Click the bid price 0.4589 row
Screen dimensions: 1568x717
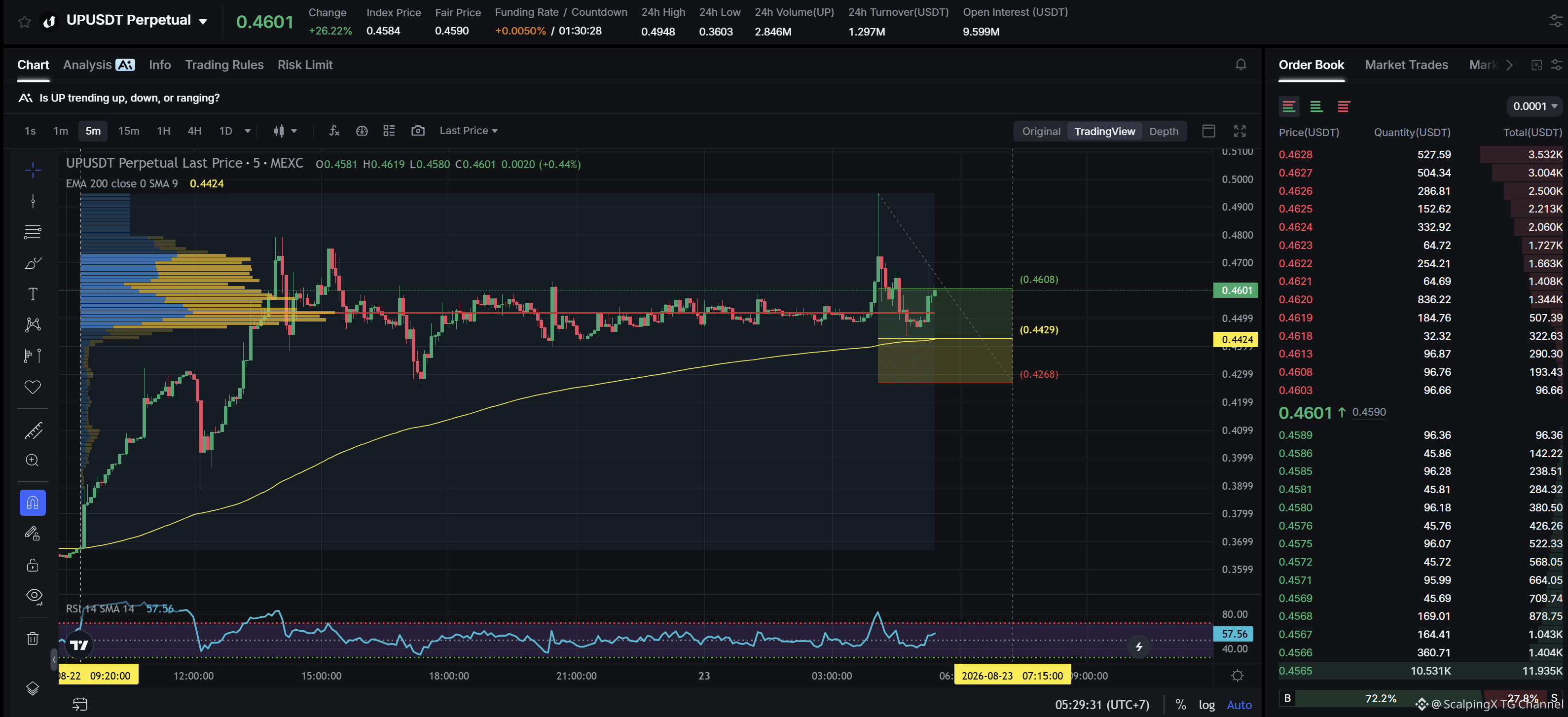point(1420,435)
